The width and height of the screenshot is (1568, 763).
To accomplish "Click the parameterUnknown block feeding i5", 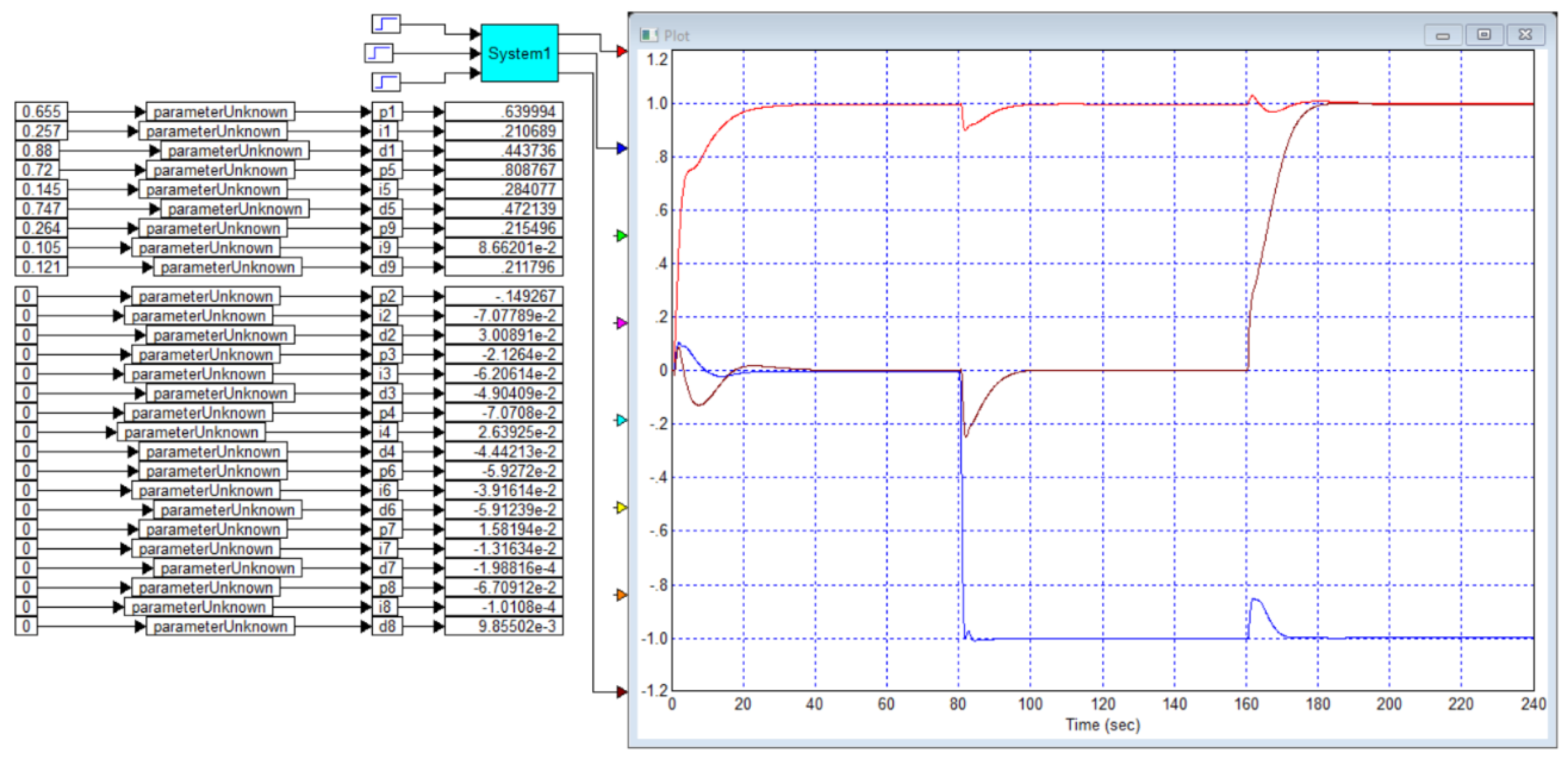I will click(213, 189).
